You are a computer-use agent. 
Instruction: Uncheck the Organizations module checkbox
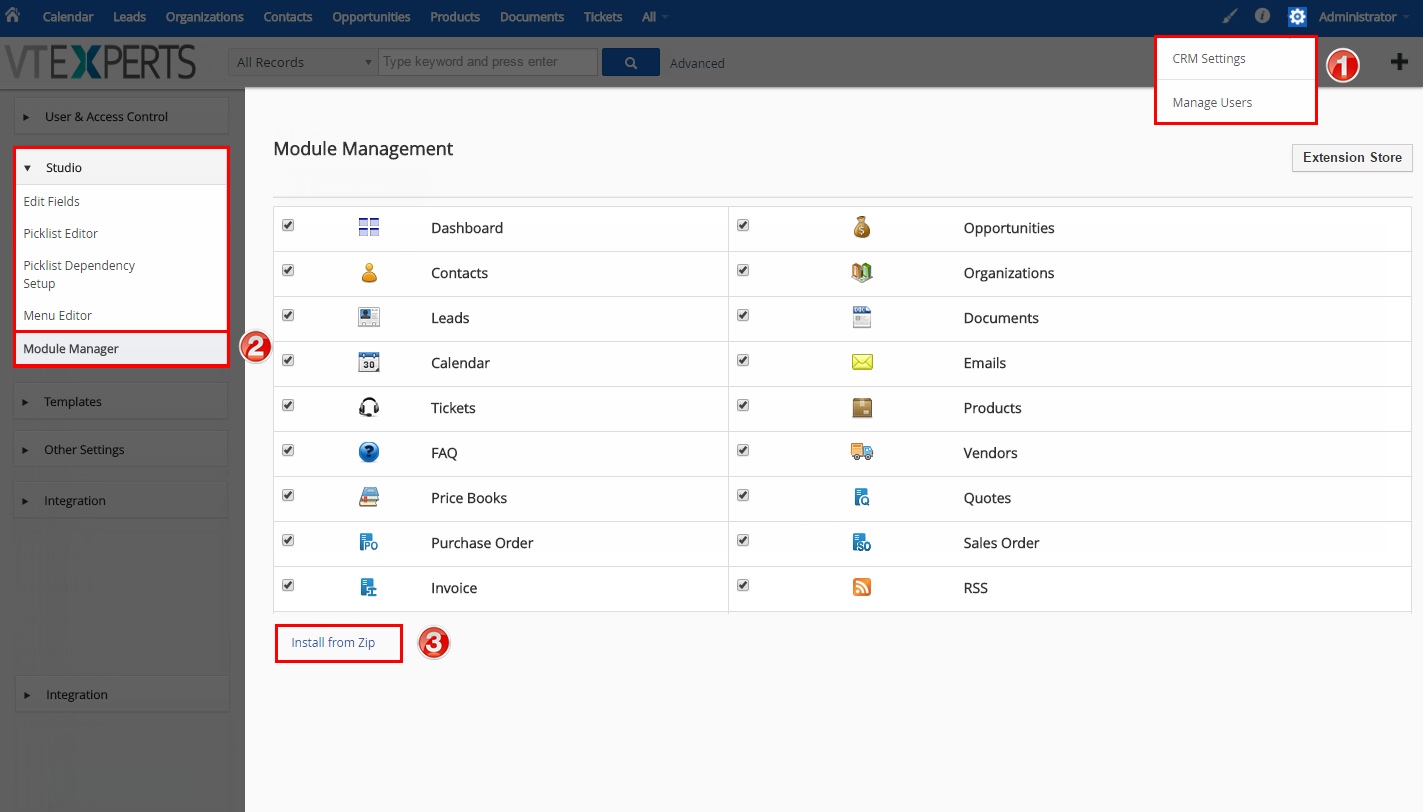click(x=743, y=270)
